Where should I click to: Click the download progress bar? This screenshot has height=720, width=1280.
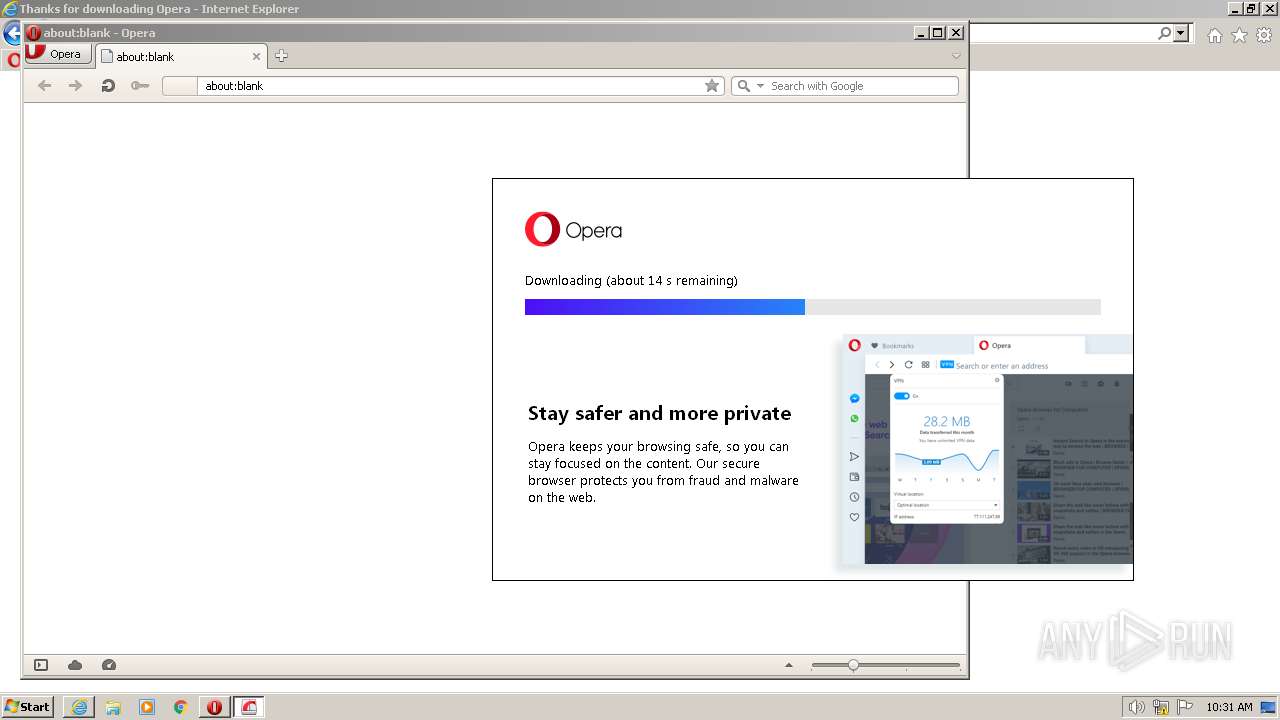(812, 307)
